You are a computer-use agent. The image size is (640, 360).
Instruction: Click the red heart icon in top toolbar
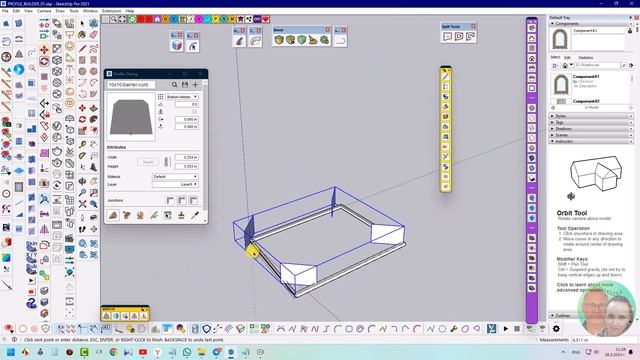[x=266, y=19]
